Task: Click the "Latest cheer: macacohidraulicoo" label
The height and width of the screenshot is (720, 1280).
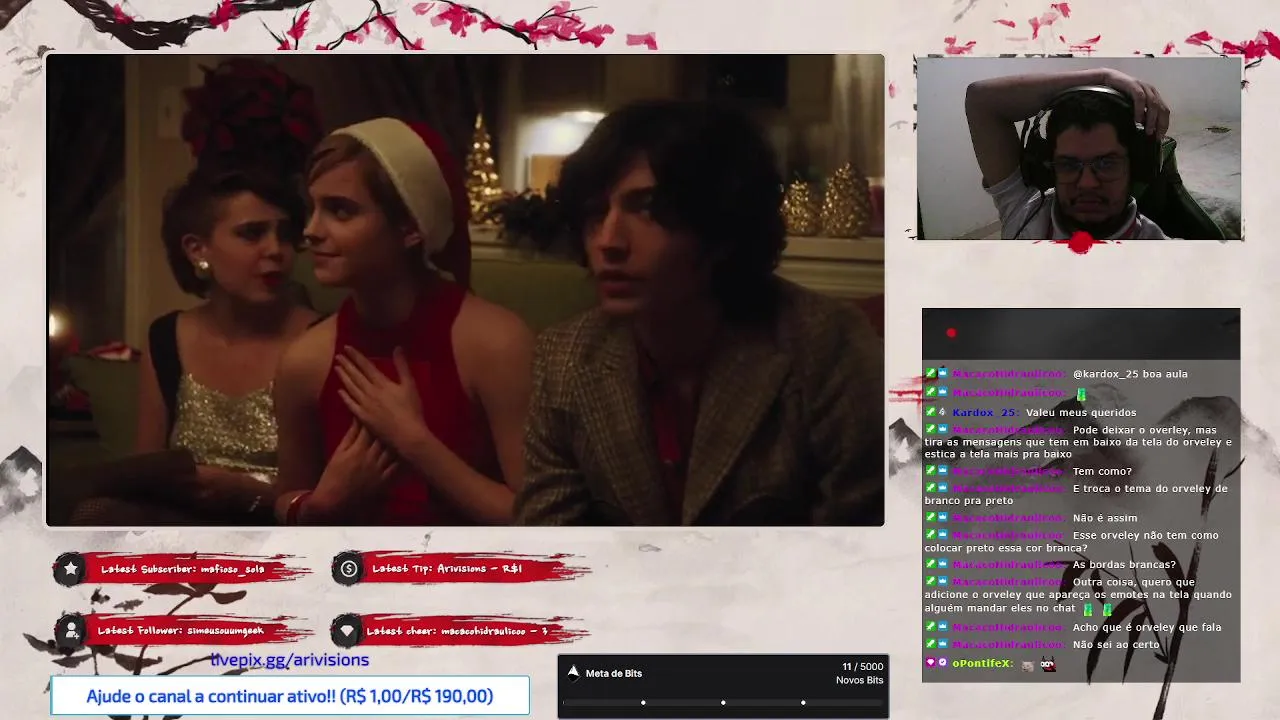Action: tap(456, 631)
